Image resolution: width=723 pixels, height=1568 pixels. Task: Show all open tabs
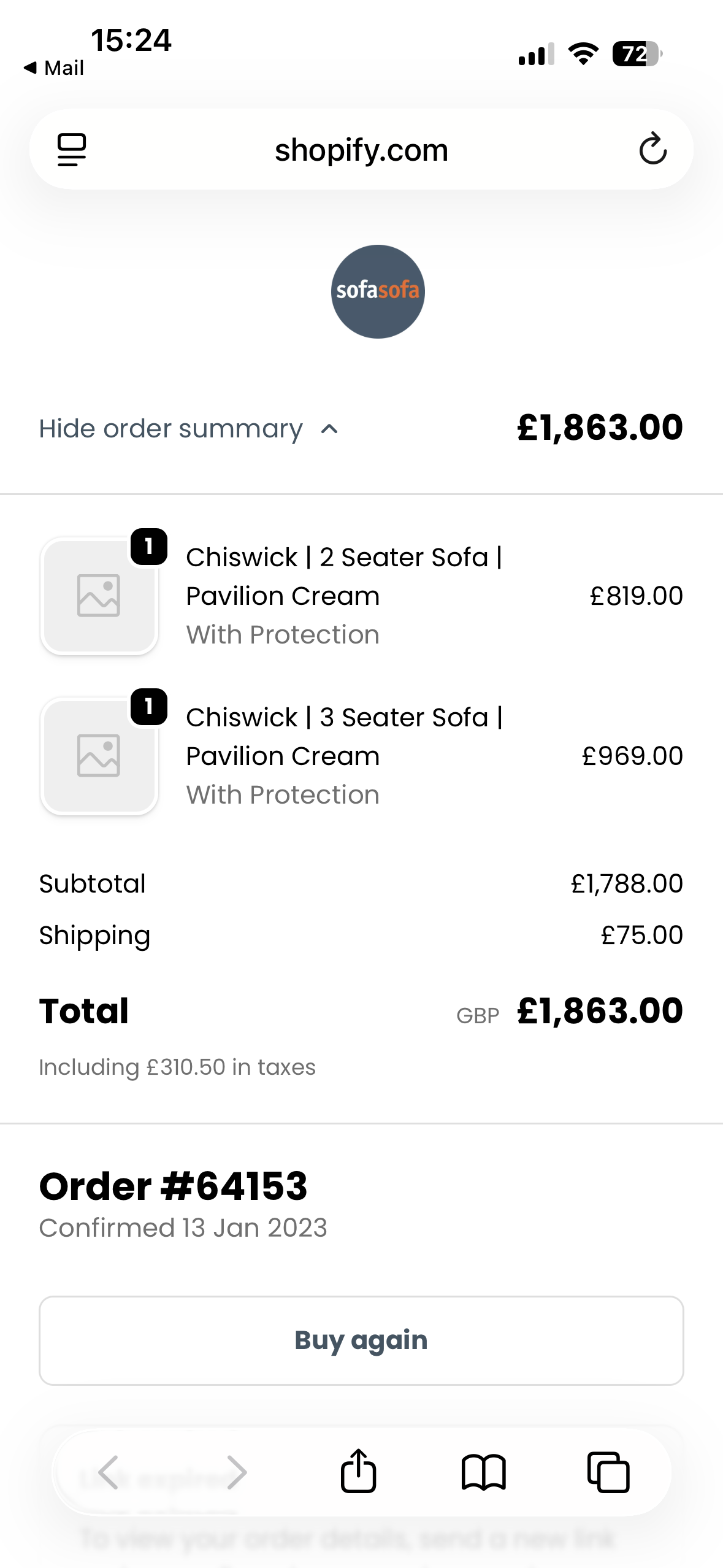coord(608,1472)
